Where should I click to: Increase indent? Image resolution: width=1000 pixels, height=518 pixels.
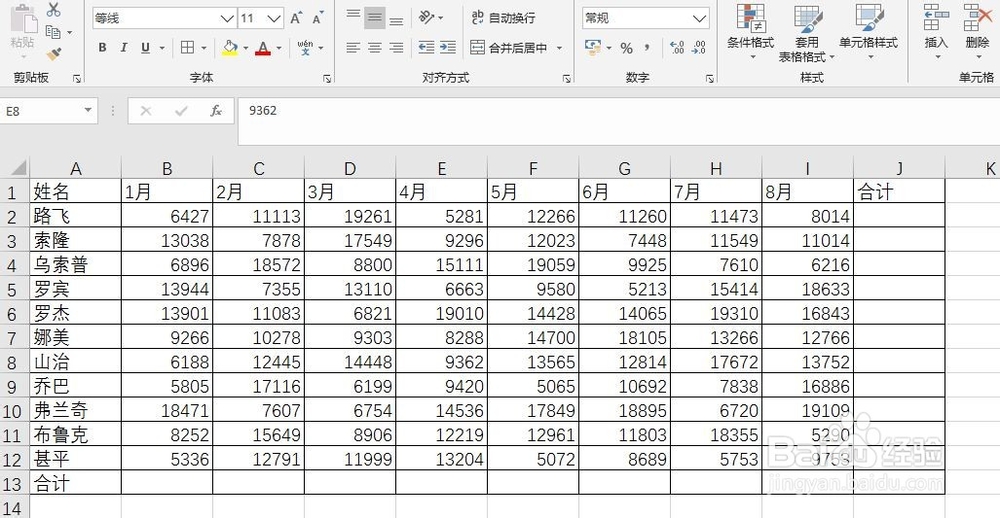448,47
